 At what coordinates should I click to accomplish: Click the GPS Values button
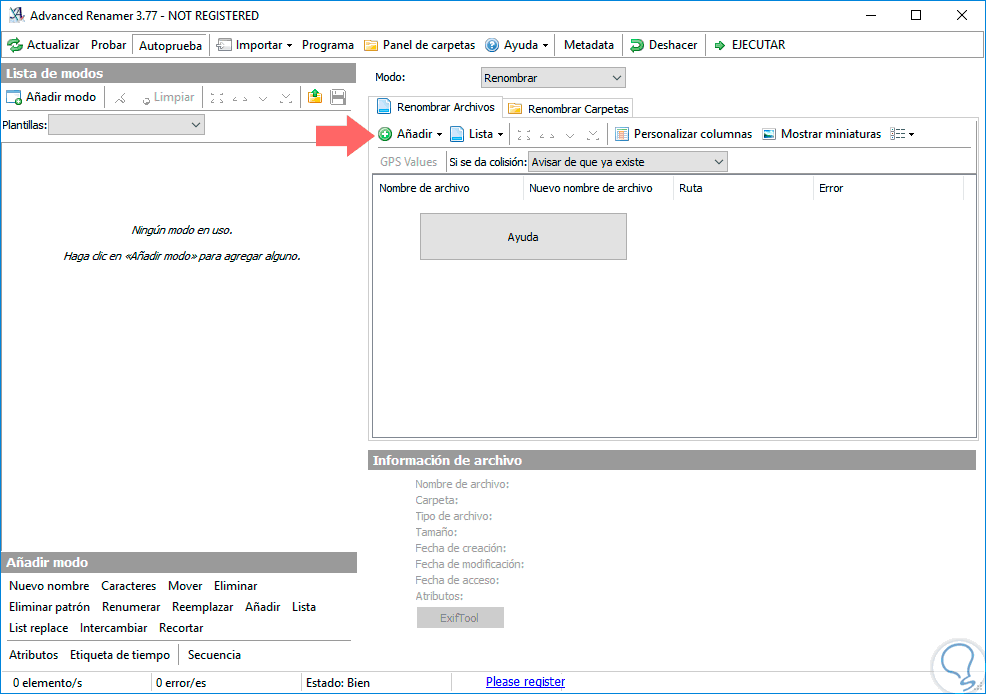(408, 162)
